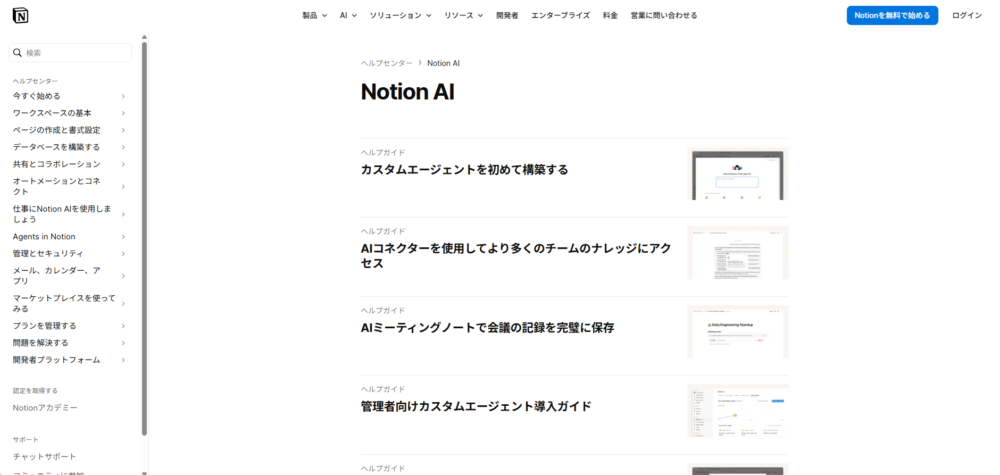Select データベースを構築する sidebar item
The height and width of the screenshot is (475, 1000).
(56, 147)
